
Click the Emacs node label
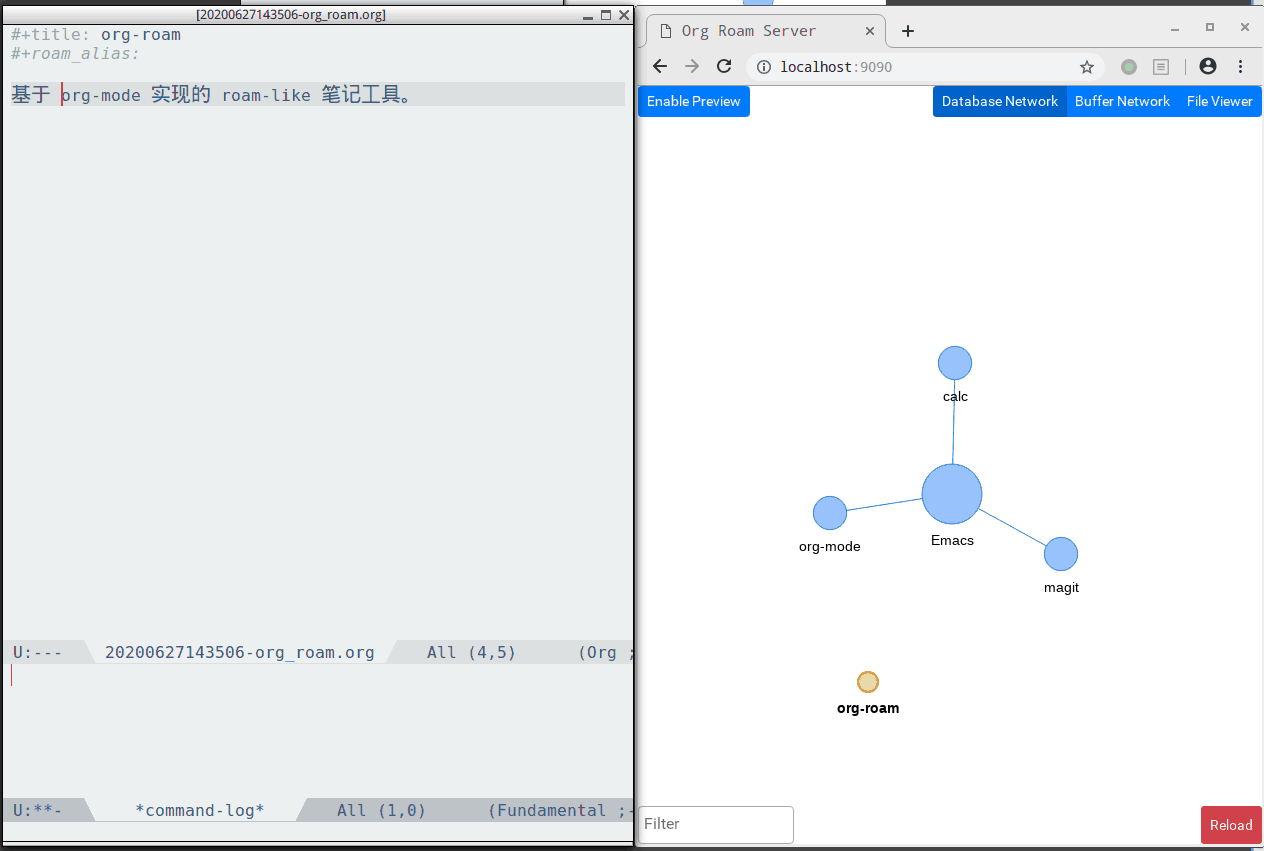pyautogui.click(x=952, y=540)
